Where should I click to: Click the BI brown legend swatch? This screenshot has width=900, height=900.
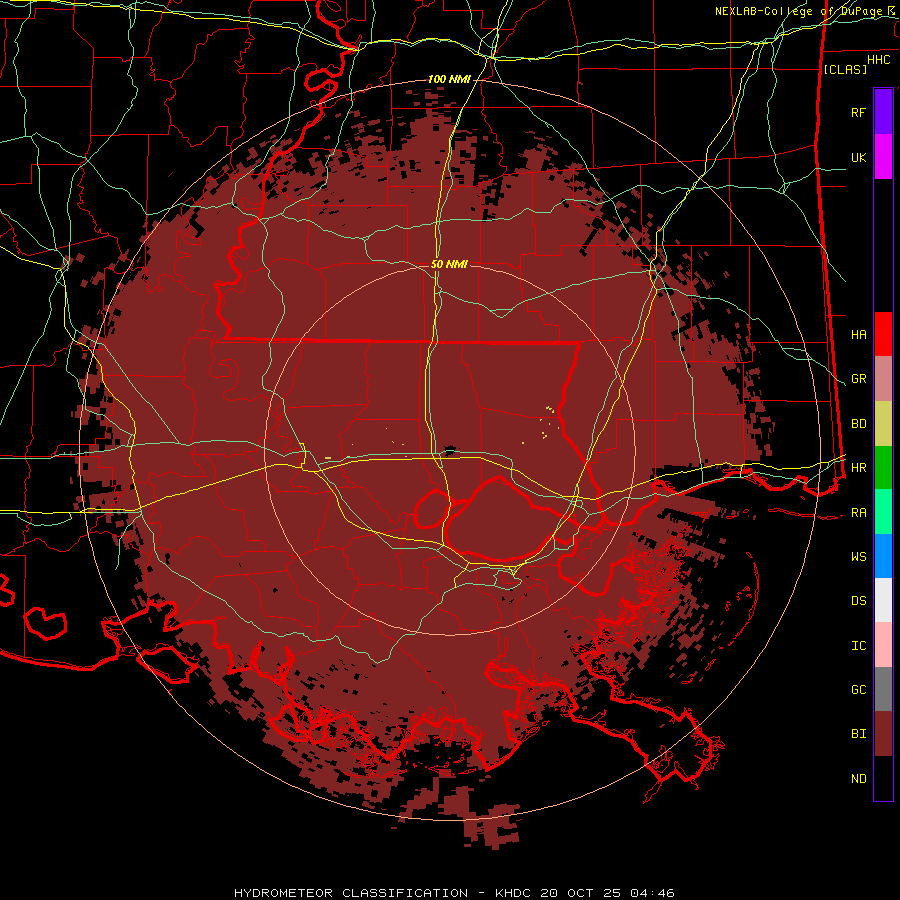point(883,734)
